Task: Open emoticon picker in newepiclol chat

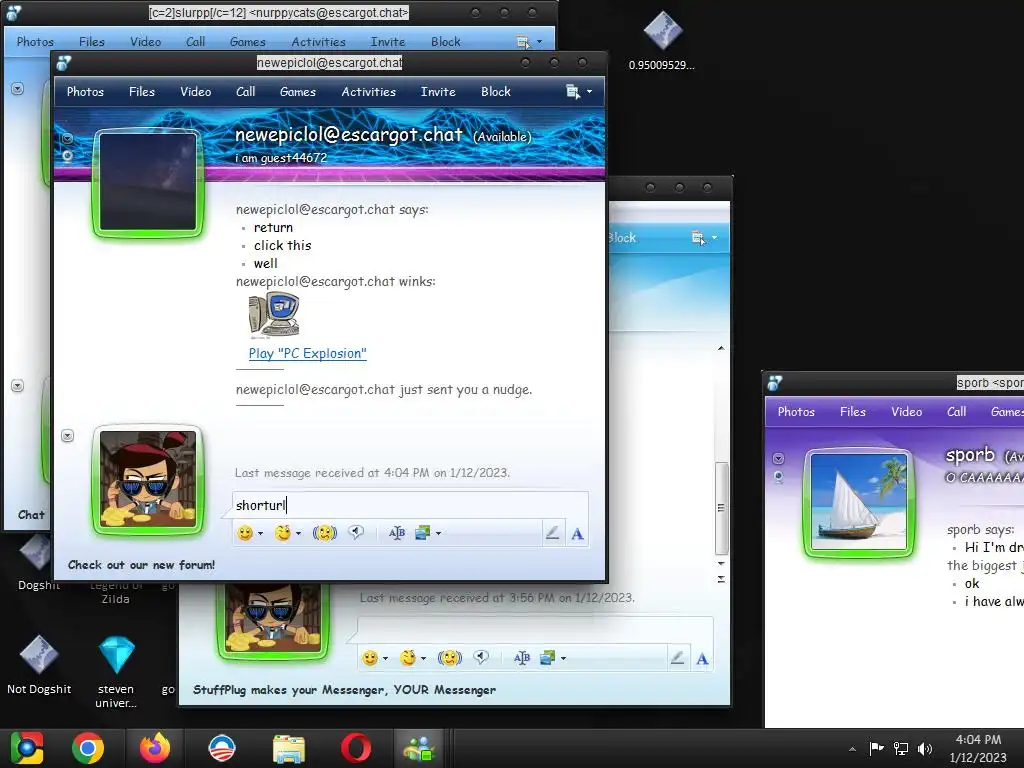Action: pos(245,533)
